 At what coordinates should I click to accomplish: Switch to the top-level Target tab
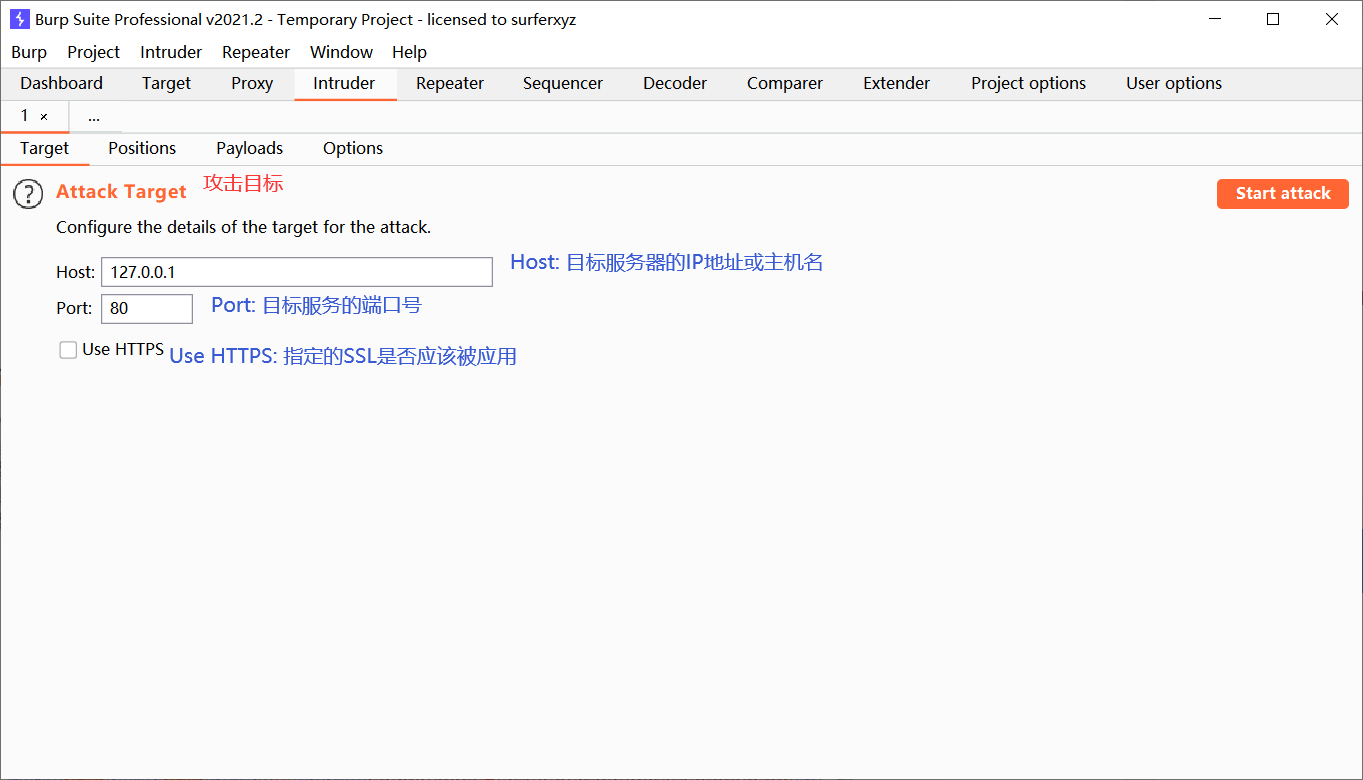point(166,84)
